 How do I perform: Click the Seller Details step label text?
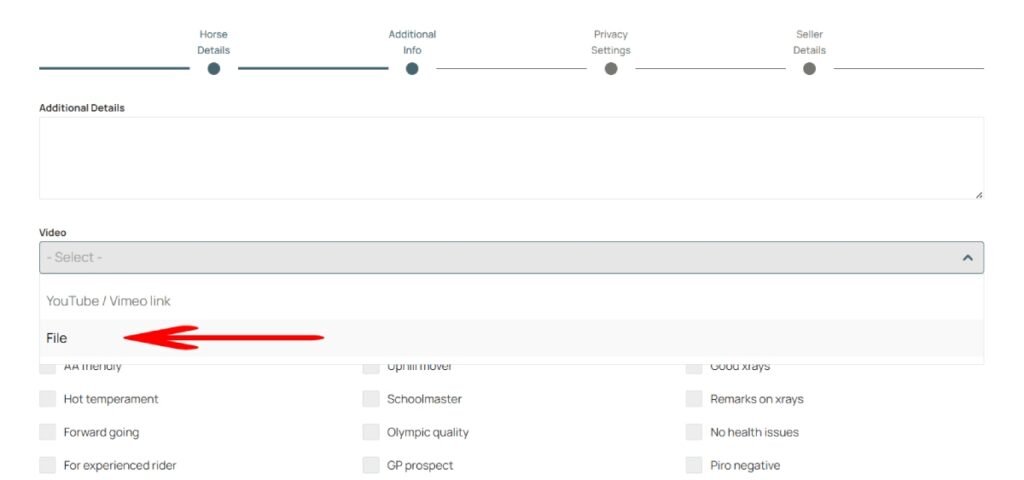click(x=809, y=42)
